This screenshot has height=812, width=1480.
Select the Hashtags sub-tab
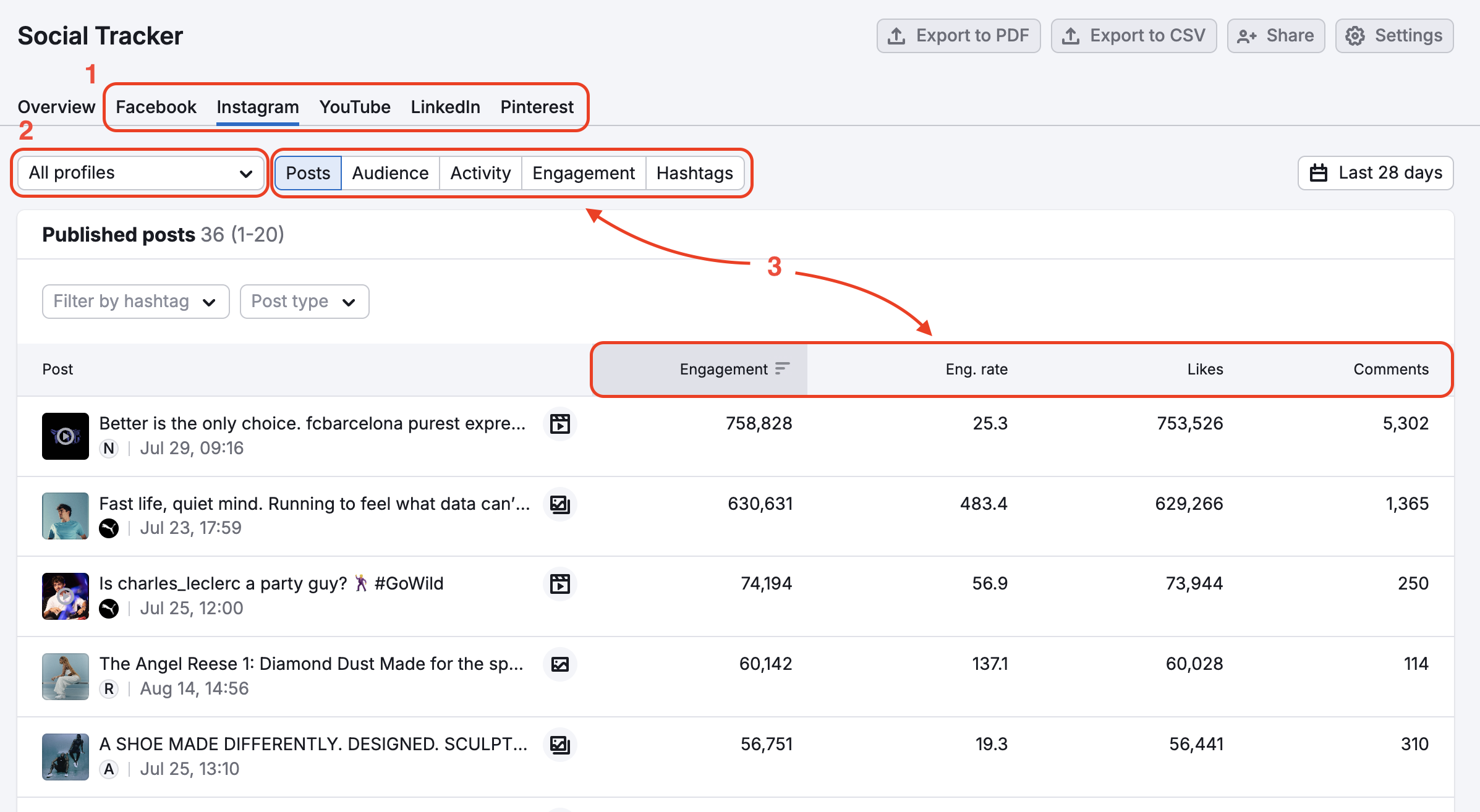pyautogui.click(x=695, y=173)
